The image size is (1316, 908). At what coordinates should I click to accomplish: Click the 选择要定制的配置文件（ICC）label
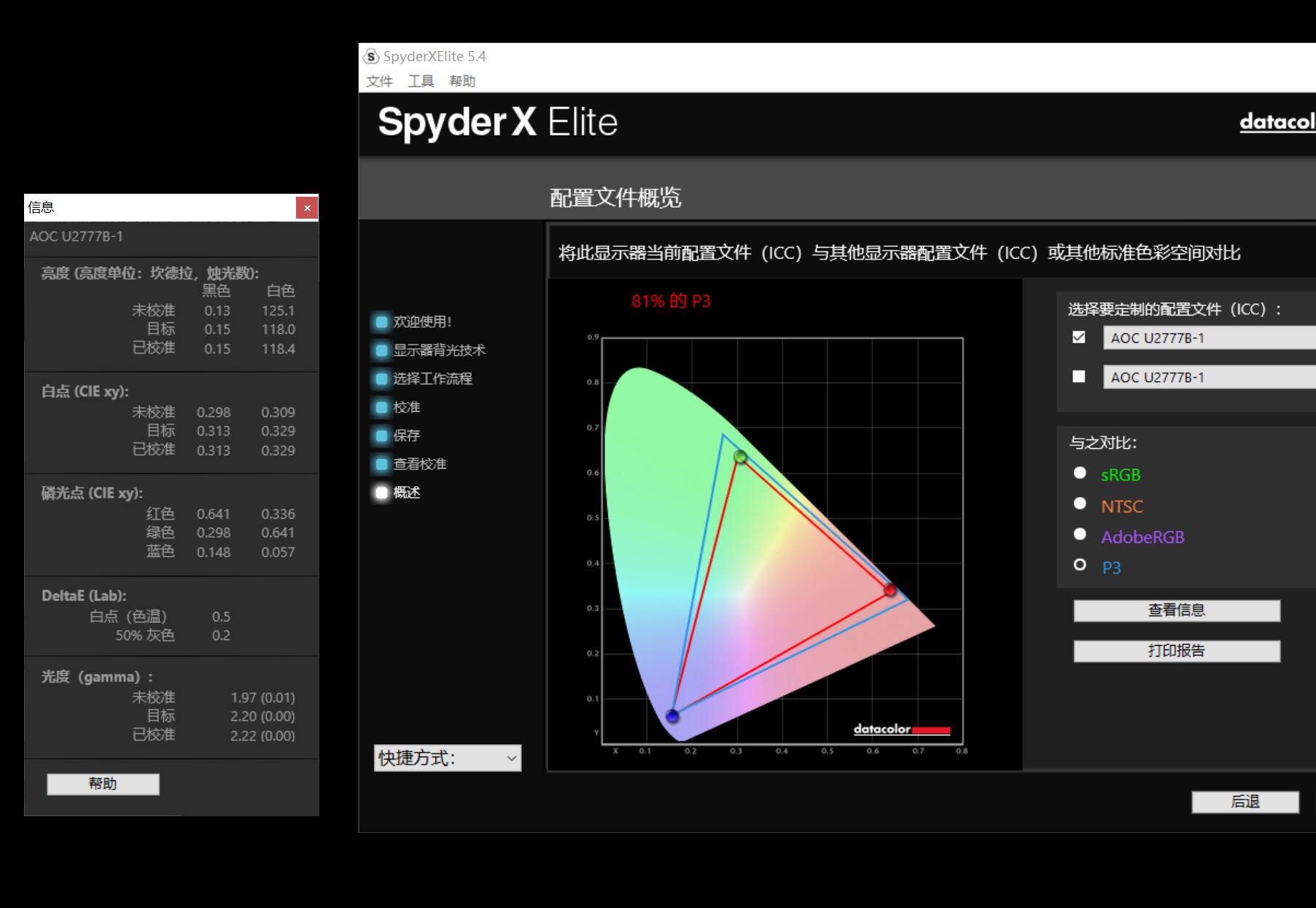[1175, 309]
